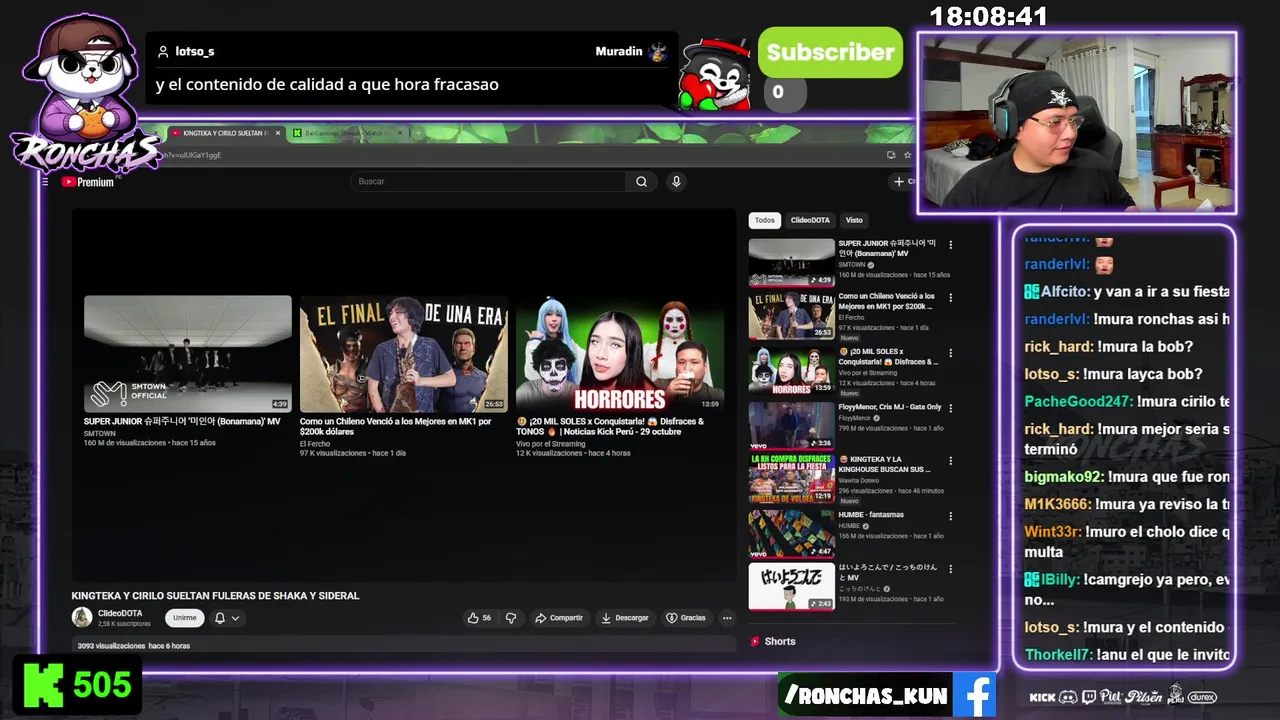The height and width of the screenshot is (720, 1280).
Task: Open options menu for FloyyMenor Gata Only
Action: click(950, 408)
